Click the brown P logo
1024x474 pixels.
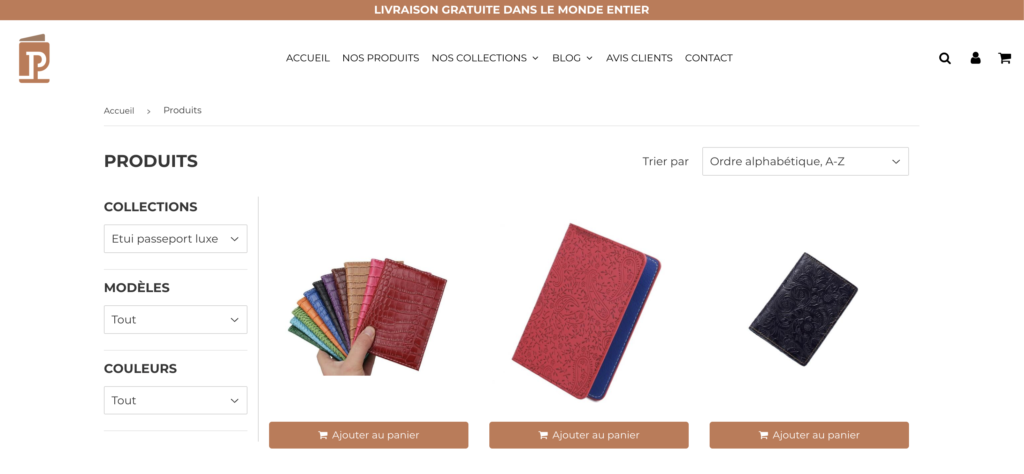click(34, 58)
